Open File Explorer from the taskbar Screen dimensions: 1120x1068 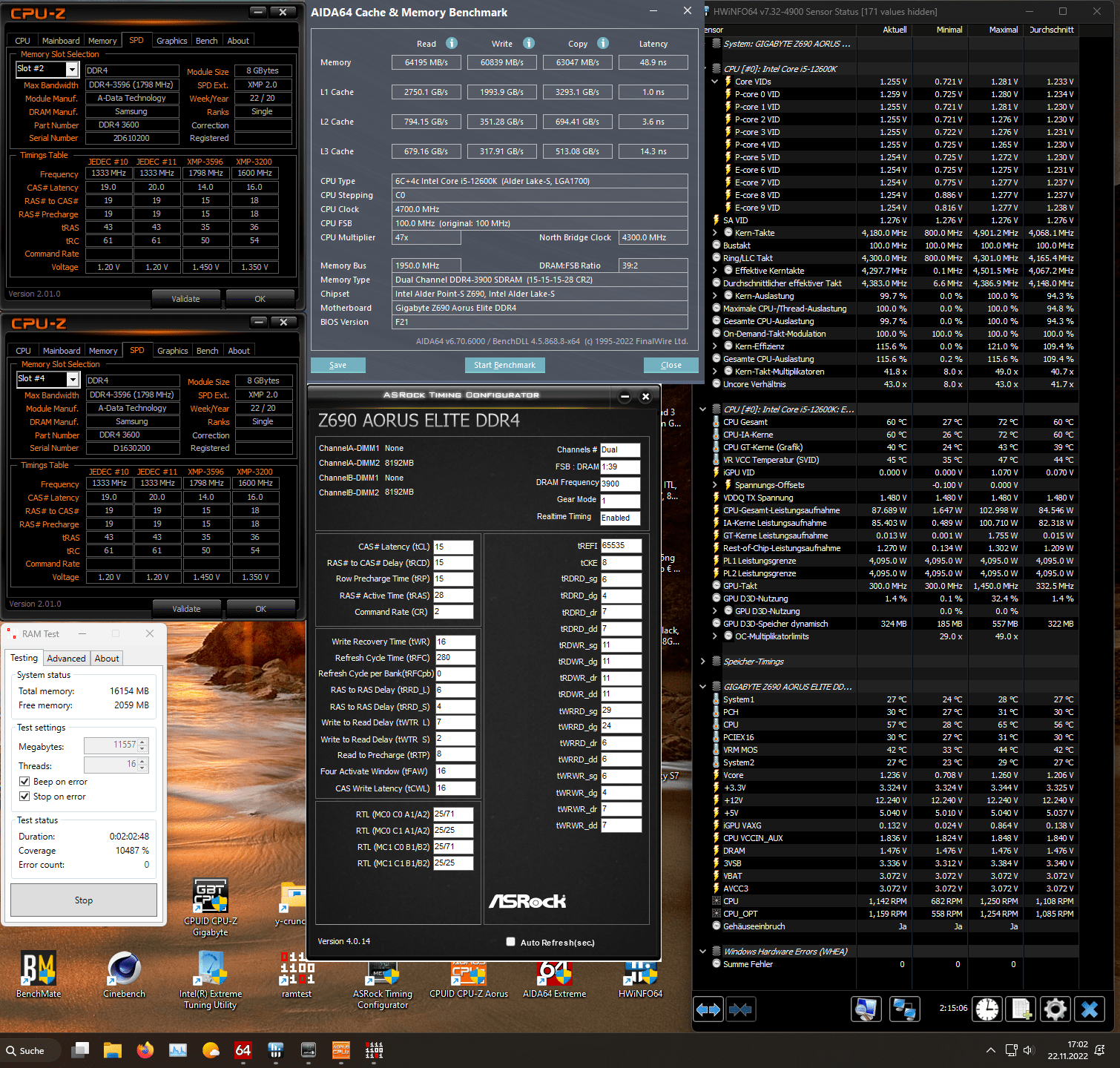click(x=113, y=1050)
